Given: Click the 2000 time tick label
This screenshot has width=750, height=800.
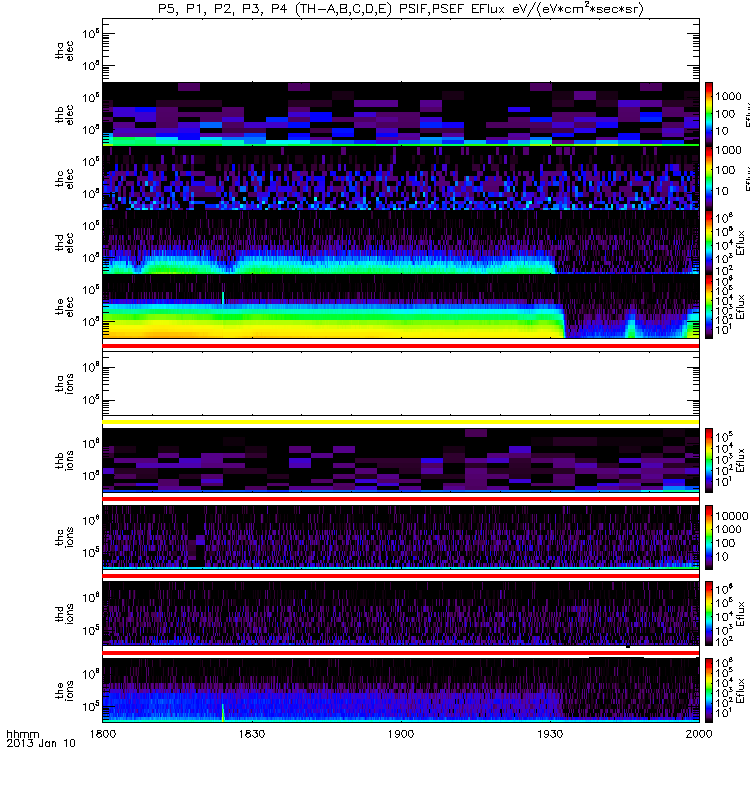Looking at the screenshot, I should point(699,734).
